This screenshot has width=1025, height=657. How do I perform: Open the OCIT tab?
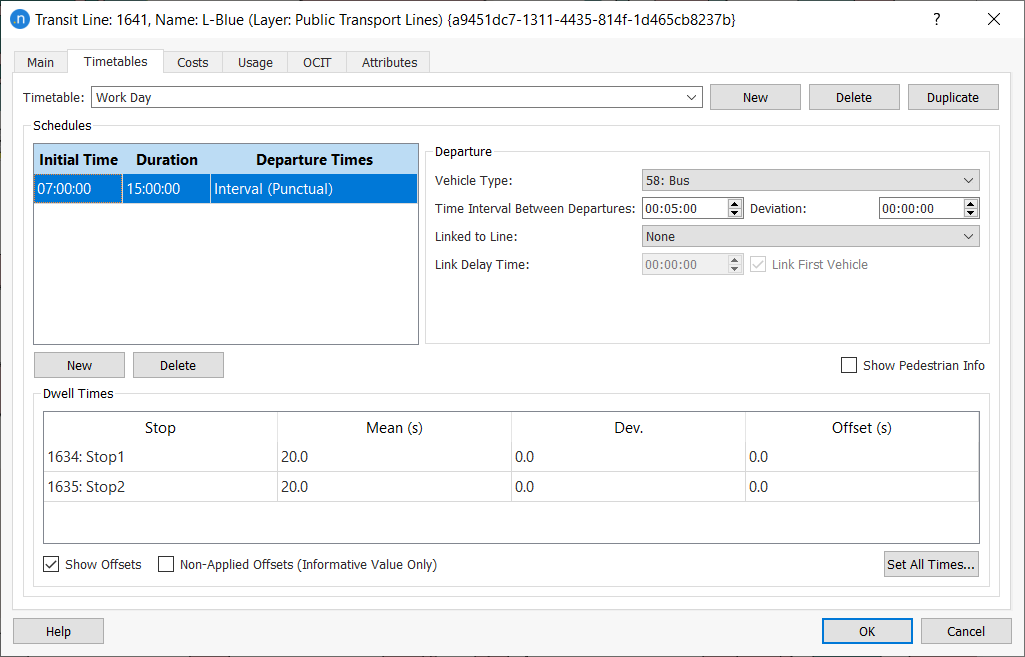(x=317, y=62)
